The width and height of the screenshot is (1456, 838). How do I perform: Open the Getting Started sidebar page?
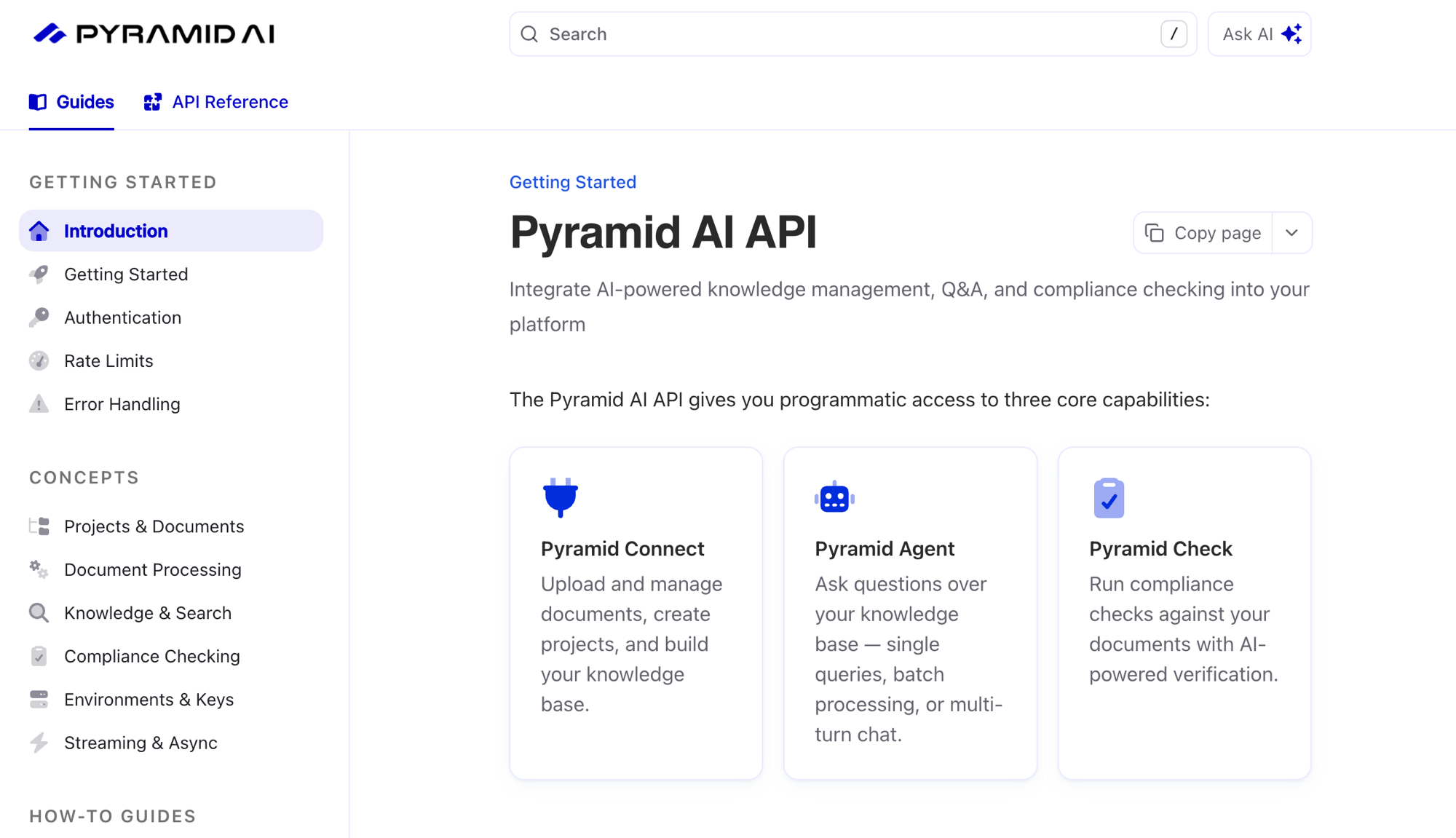[x=171, y=274]
